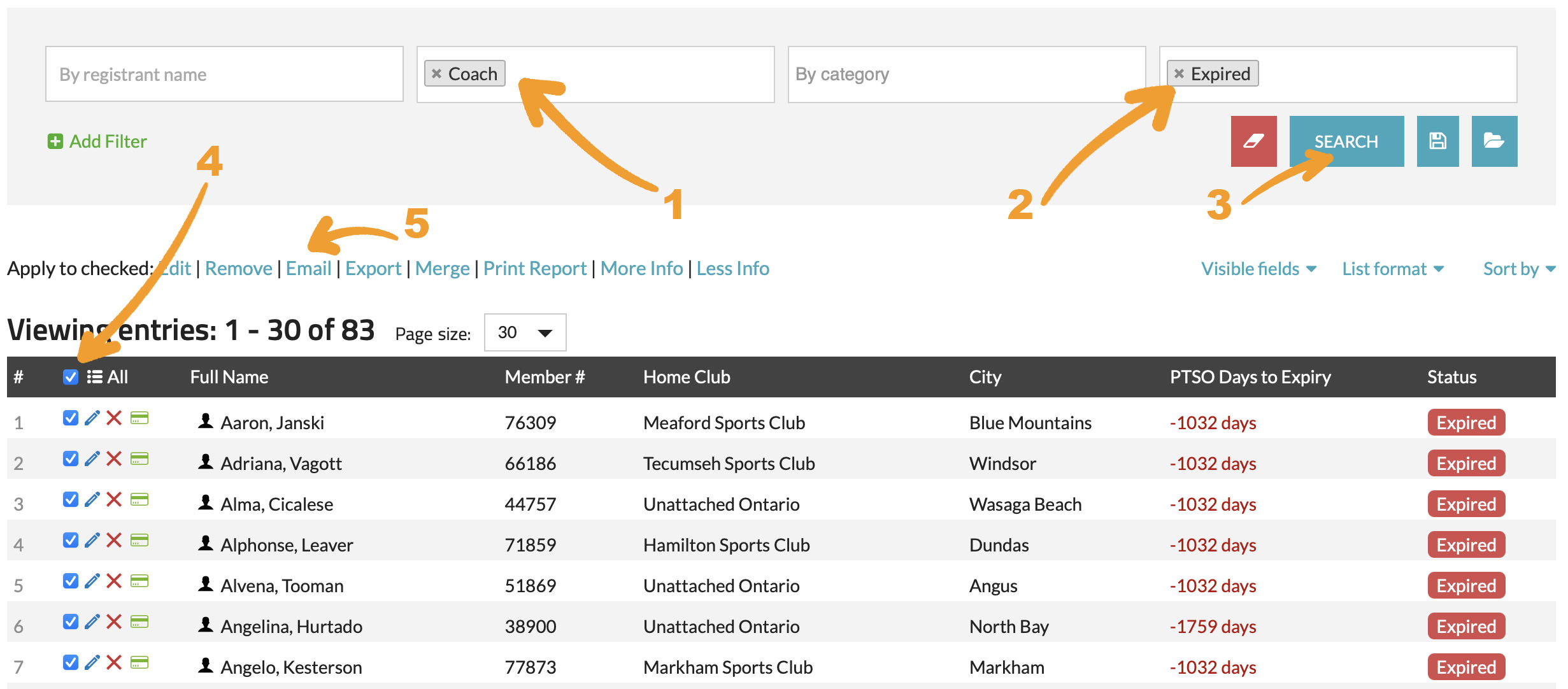Open the List format menu

click(x=1392, y=269)
